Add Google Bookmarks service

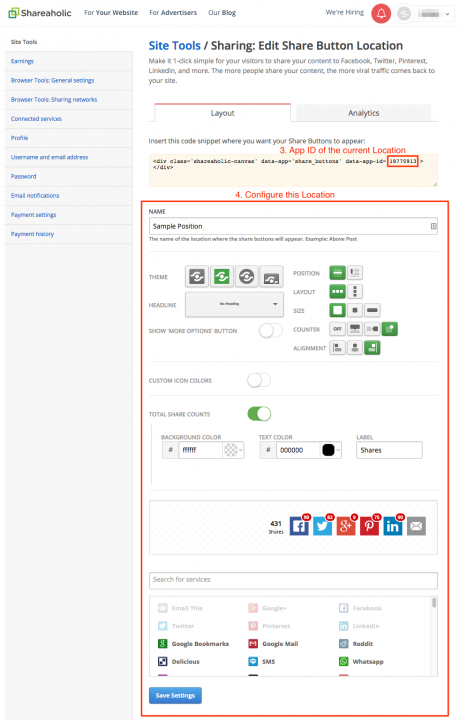pyautogui.click(x=193, y=644)
